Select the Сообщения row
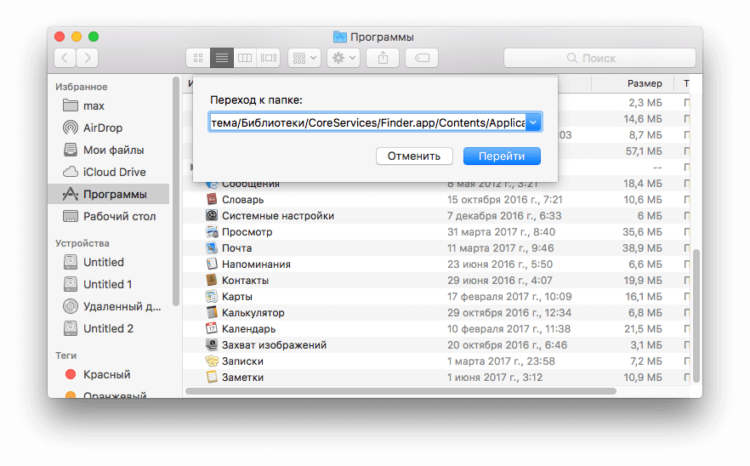 tap(436, 185)
